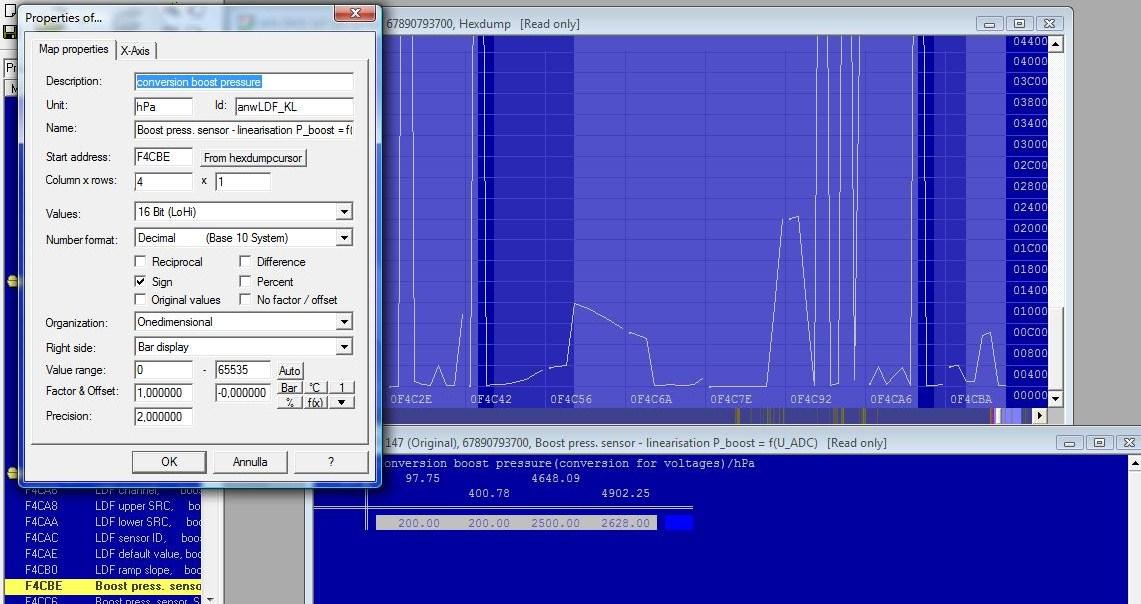Select the F4CA8 LDF upper SRC row

(x=103, y=506)
